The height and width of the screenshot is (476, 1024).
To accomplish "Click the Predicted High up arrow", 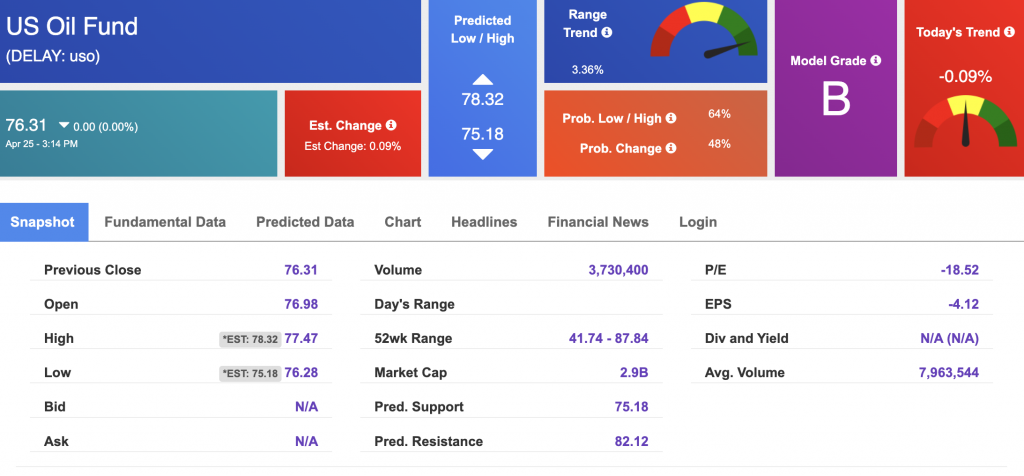I will [x=483, y=80].
